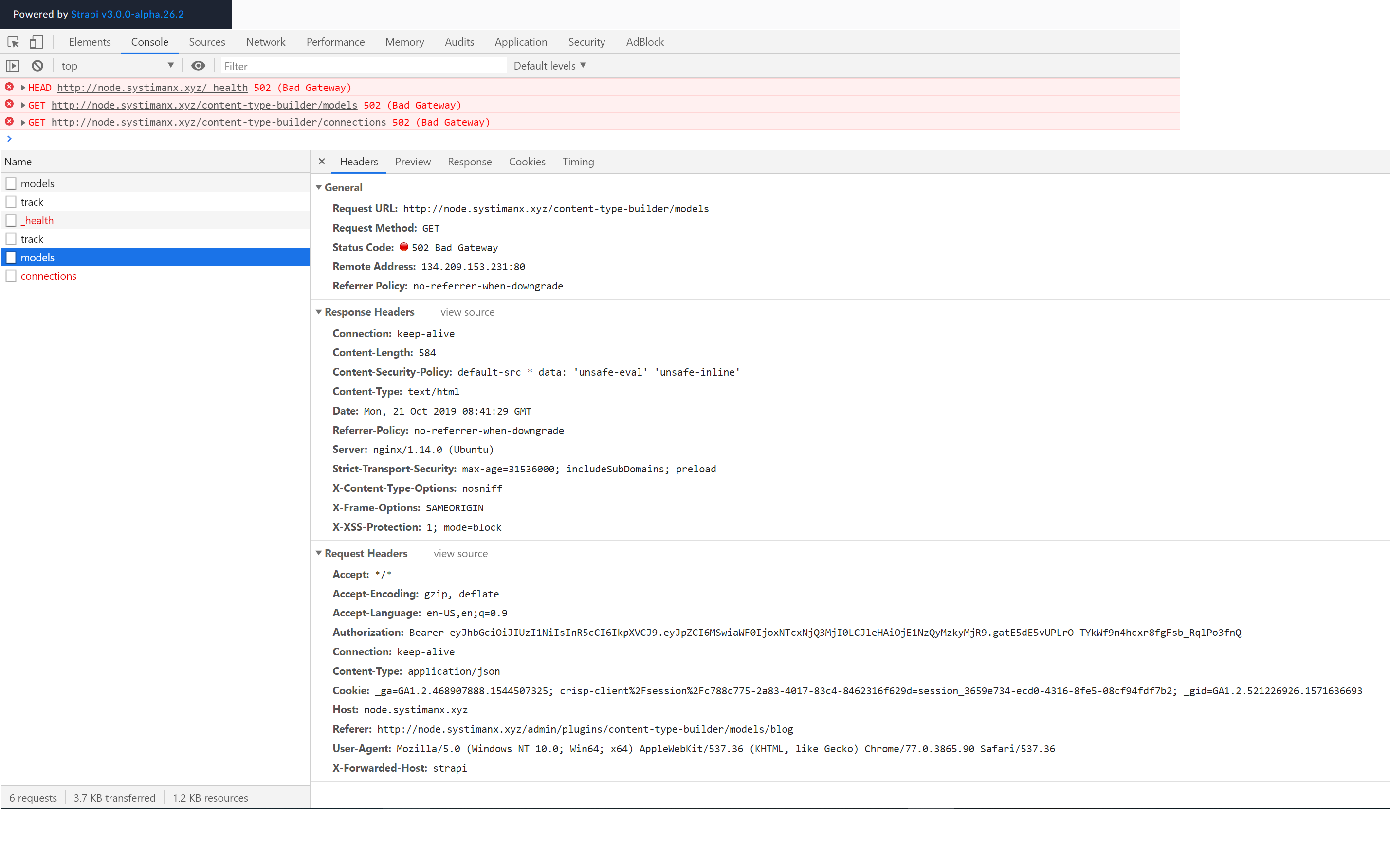
Task: Open the Cookies tab in request details
Action: coord(527,162)
